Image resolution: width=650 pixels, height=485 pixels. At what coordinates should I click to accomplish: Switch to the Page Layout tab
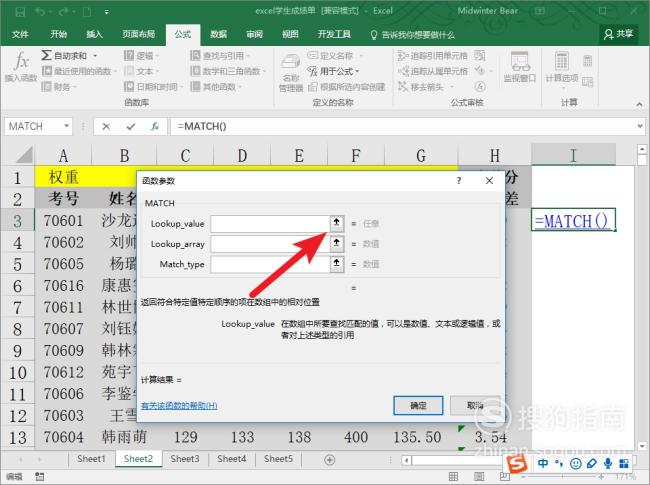[138, 34]
